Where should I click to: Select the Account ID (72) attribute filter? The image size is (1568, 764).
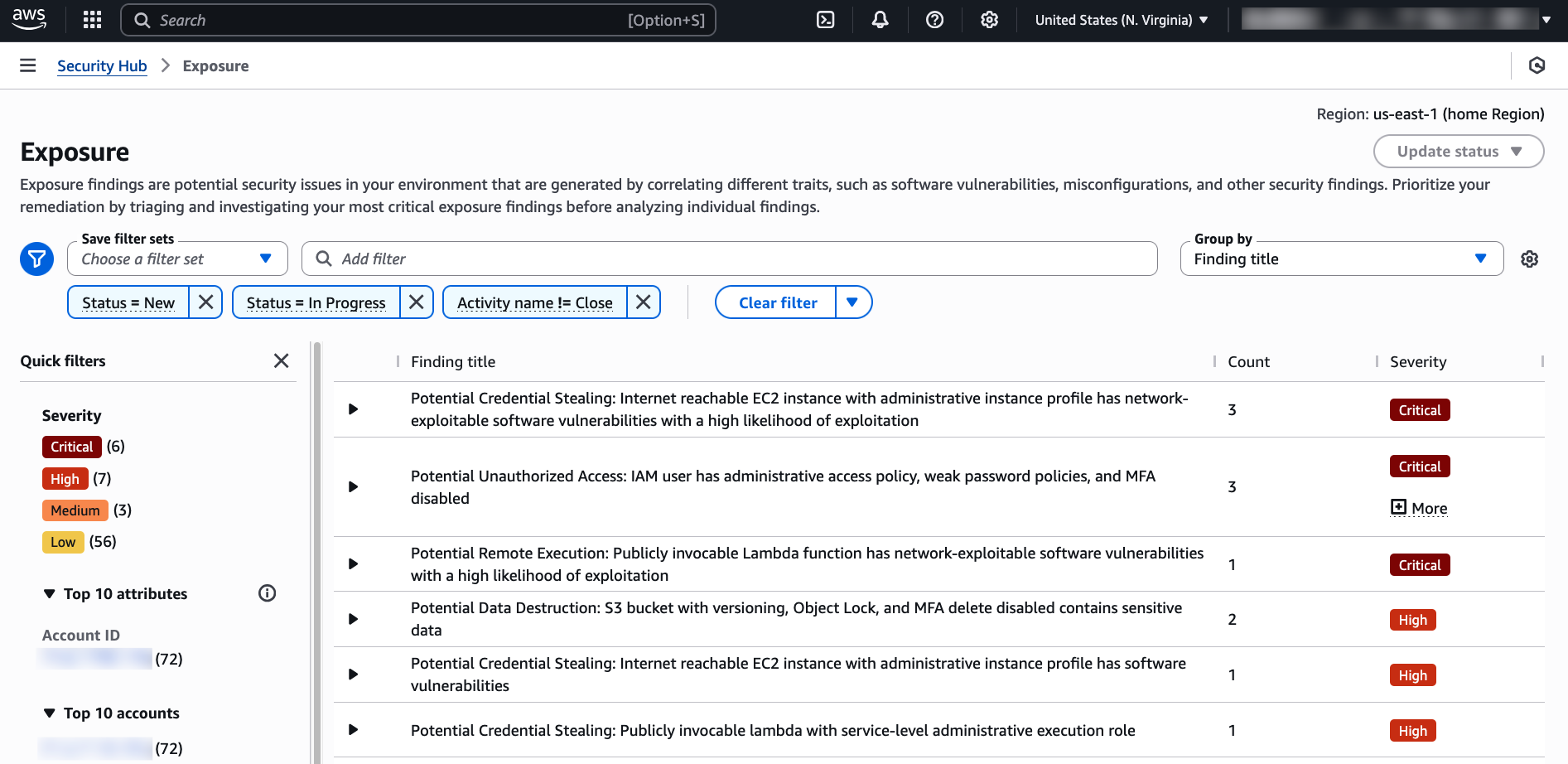112,659
